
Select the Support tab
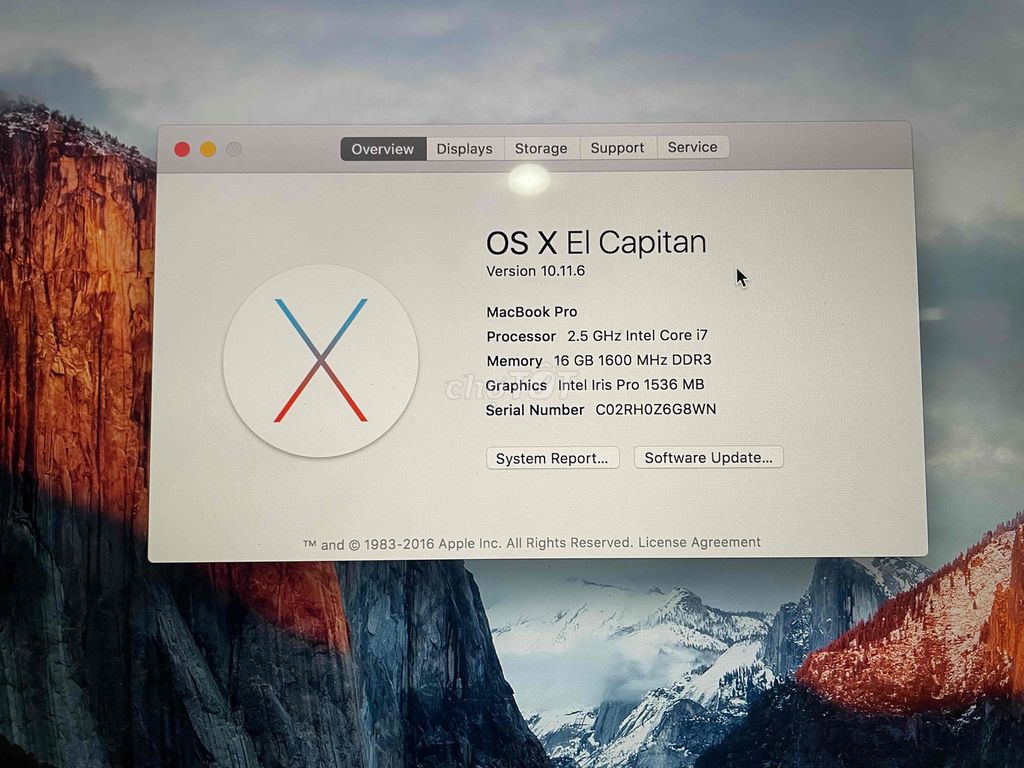coord(617,147)
